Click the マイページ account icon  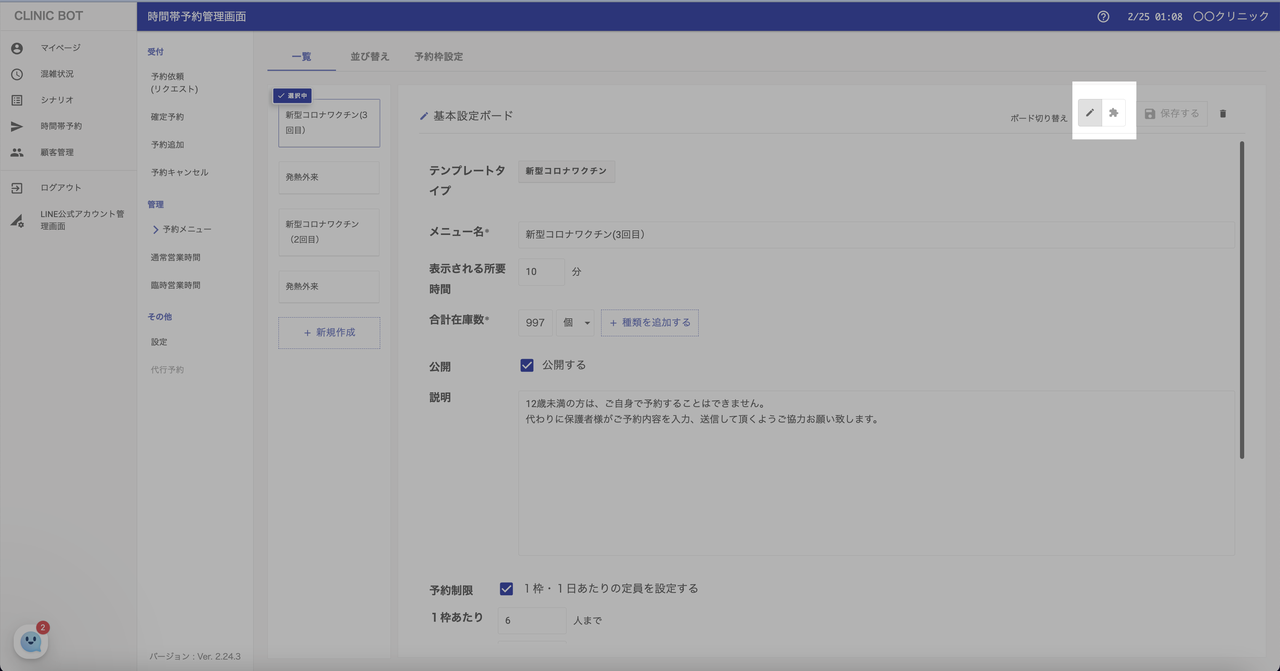17,48
